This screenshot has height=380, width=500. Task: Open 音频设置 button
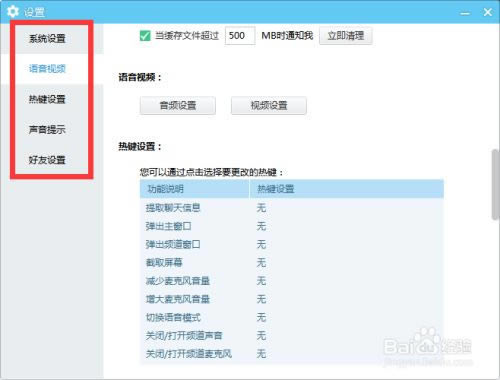[178, 106]
